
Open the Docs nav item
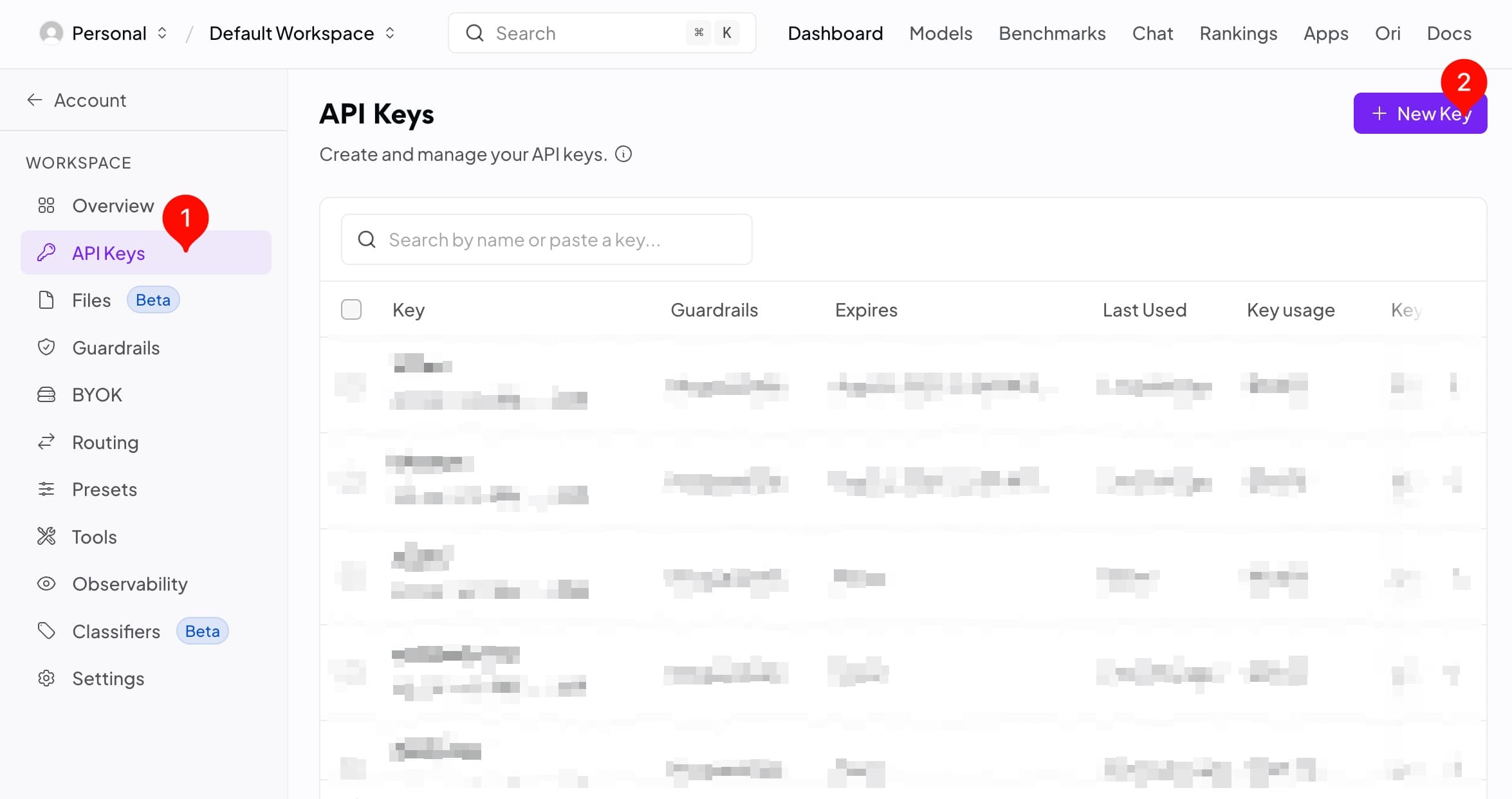click(1449, 33)
